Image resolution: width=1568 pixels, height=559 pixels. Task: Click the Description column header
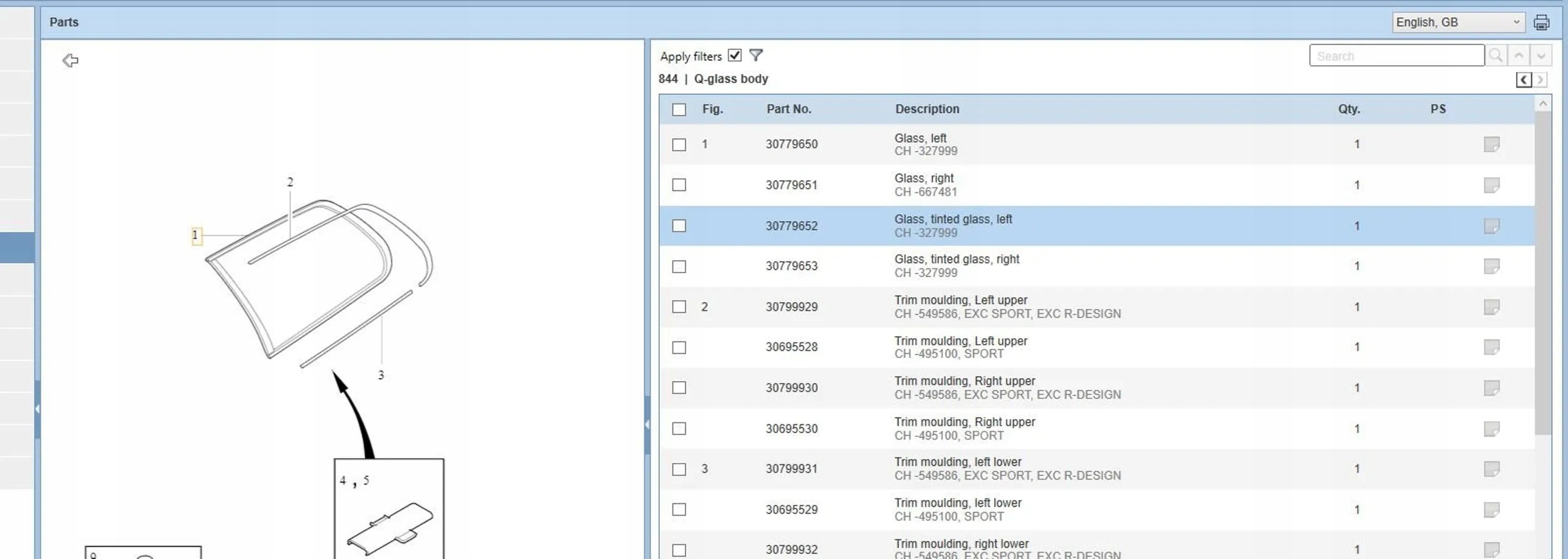tap(926, 109)
